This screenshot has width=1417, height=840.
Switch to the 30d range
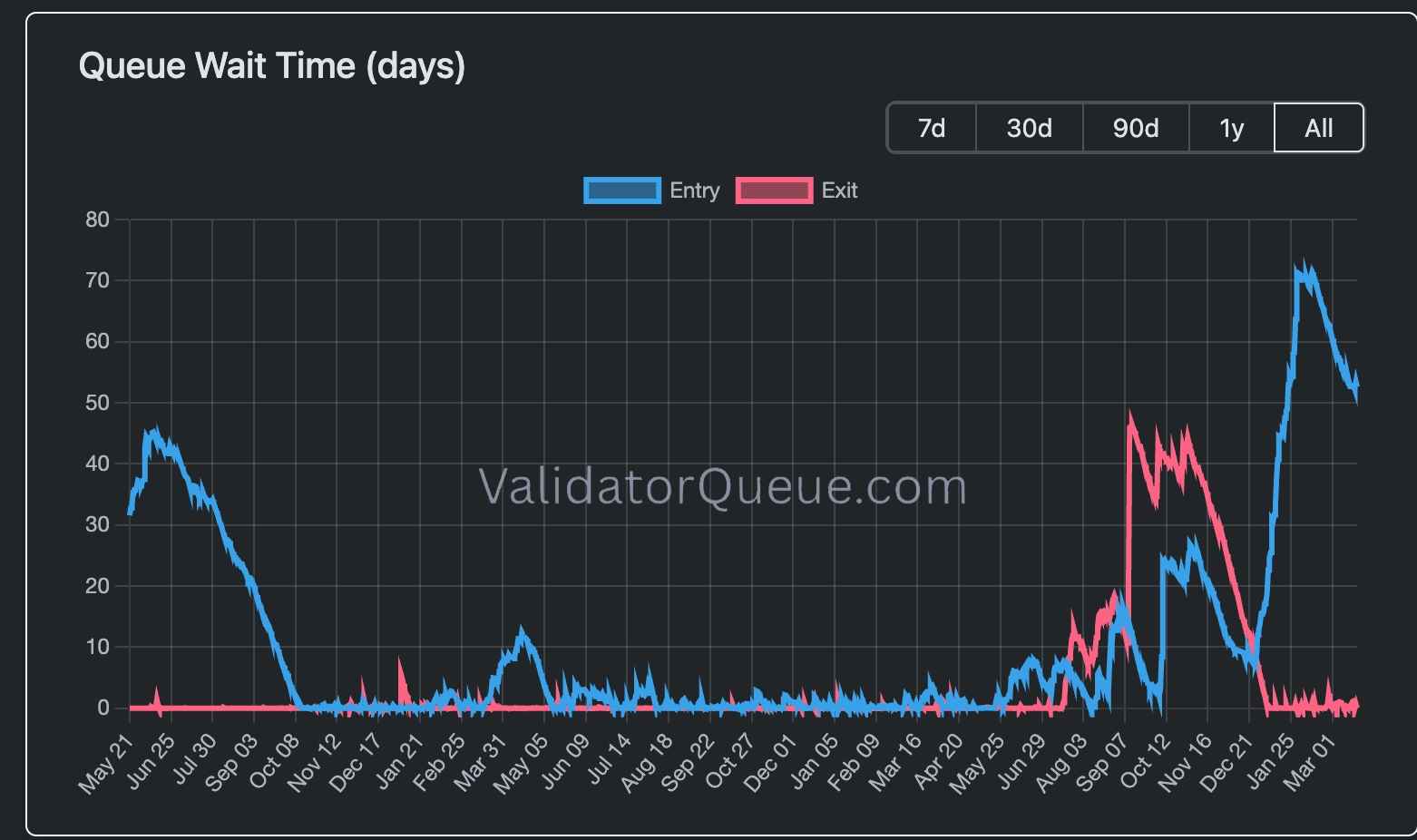[x=1029, y=128]
